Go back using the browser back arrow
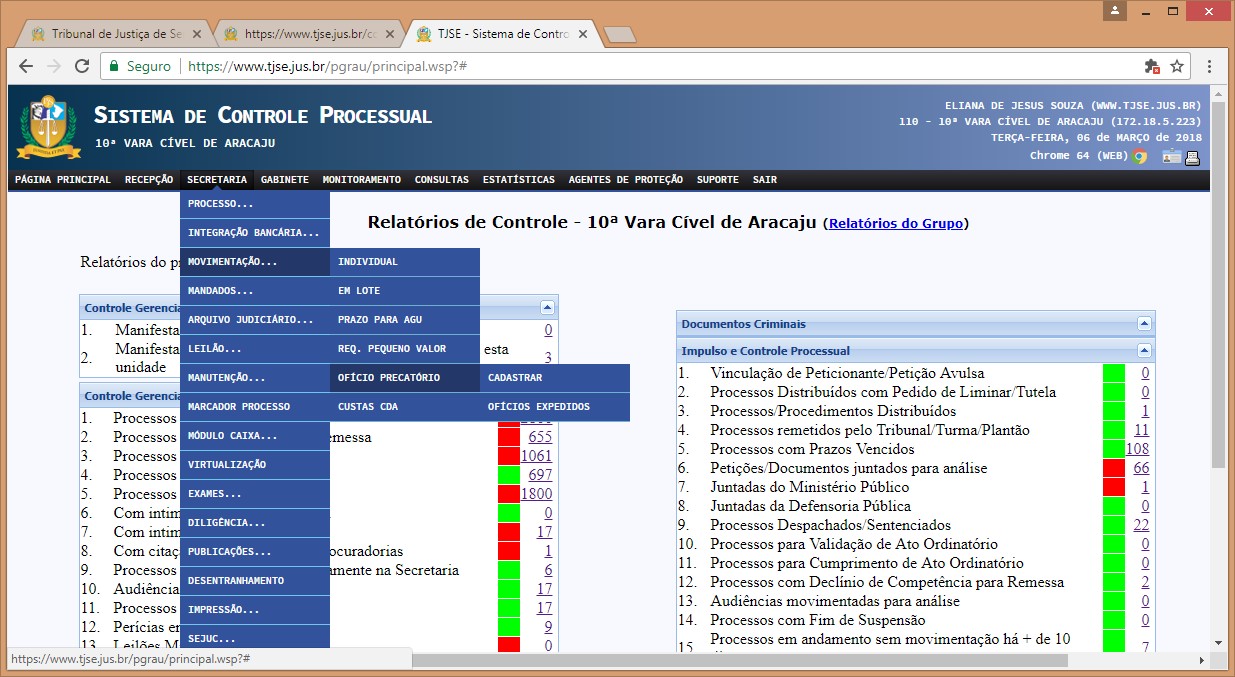 click(x=26, y=66)
